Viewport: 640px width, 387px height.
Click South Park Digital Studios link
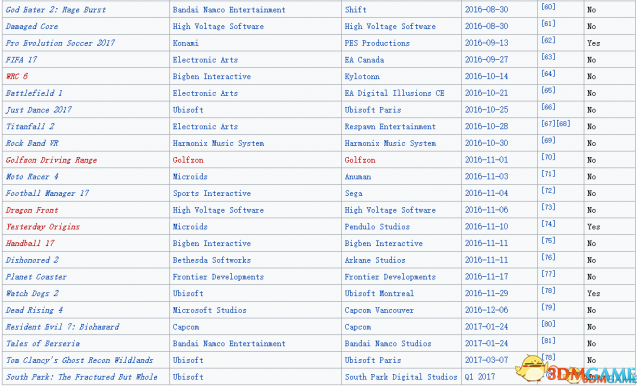401,377
